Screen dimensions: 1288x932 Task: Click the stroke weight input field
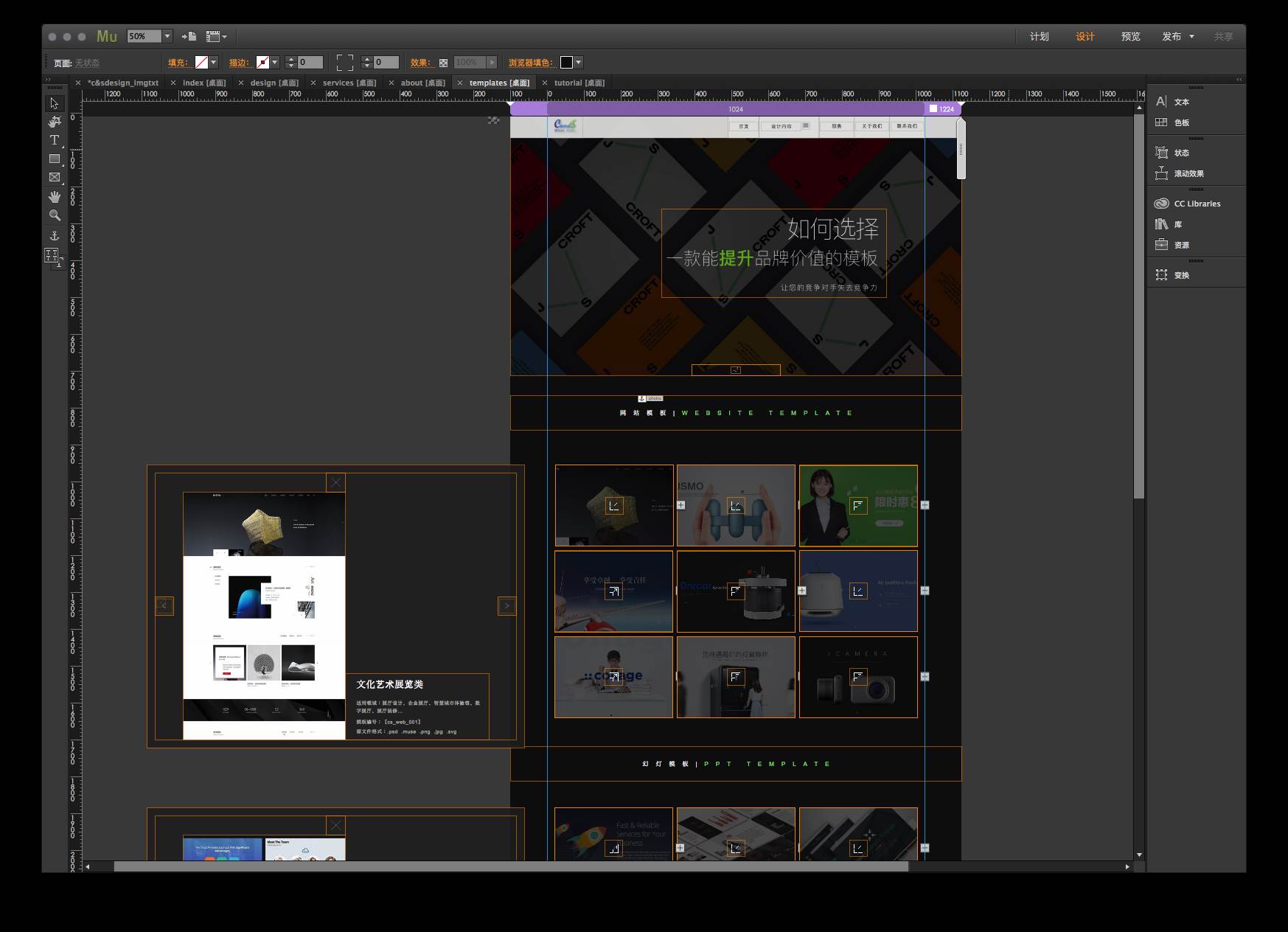pos(310,63)
